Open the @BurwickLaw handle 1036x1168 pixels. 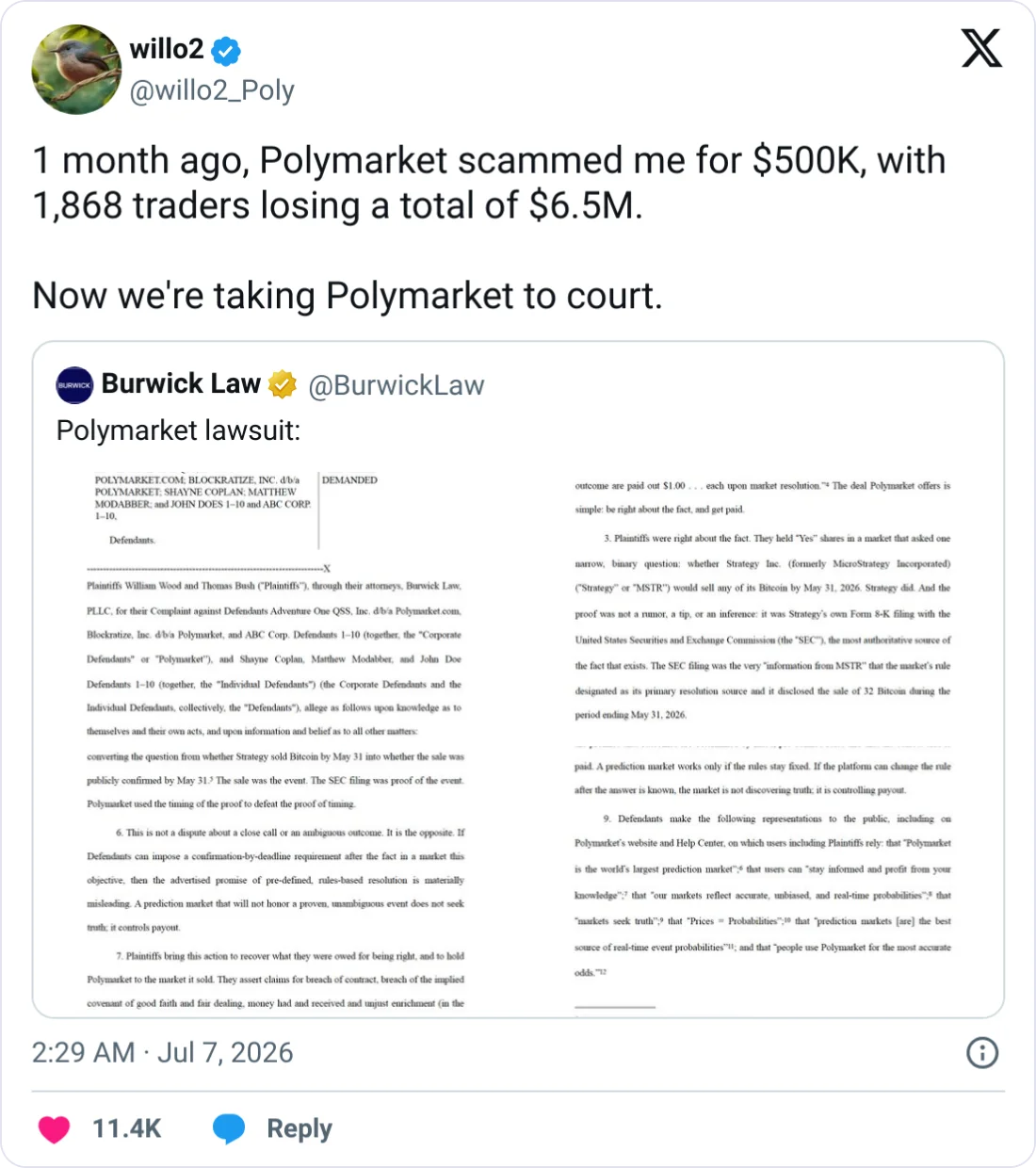click(397, 385)
